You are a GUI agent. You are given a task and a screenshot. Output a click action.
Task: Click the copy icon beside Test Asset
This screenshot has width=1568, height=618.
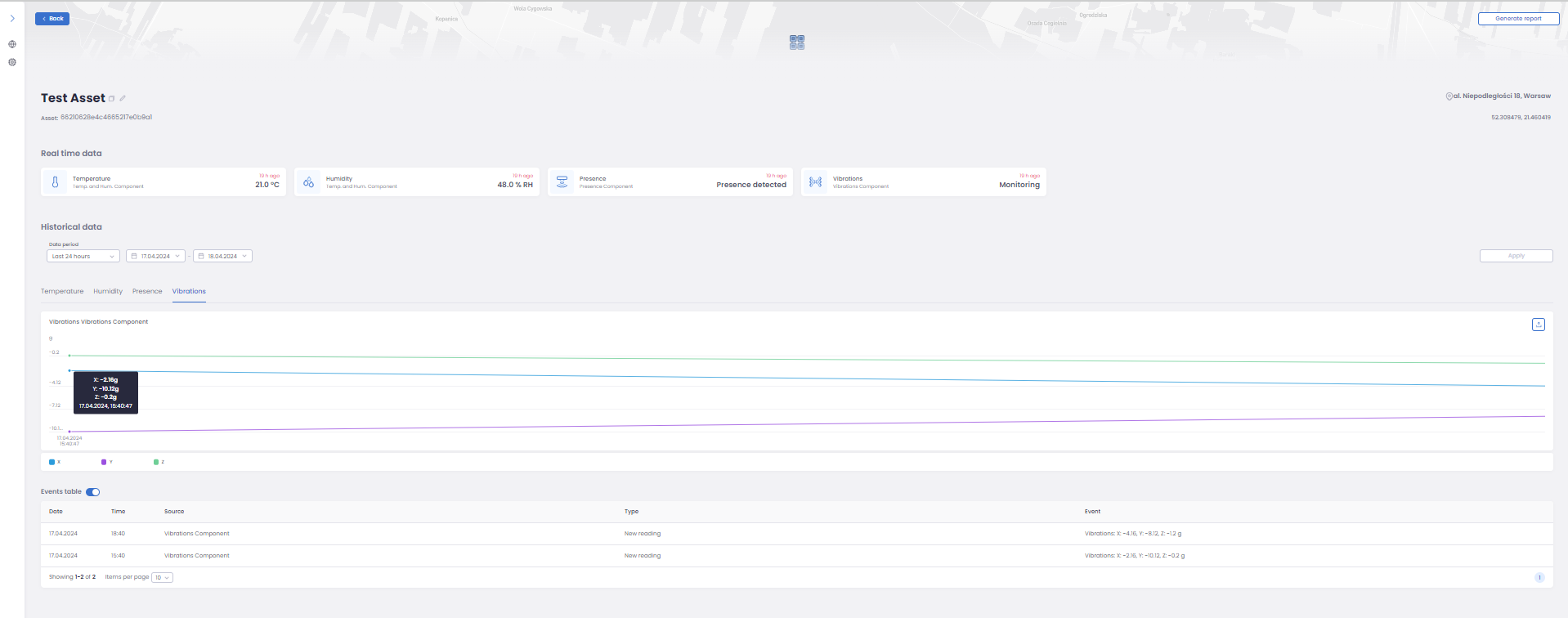point(112,99)
